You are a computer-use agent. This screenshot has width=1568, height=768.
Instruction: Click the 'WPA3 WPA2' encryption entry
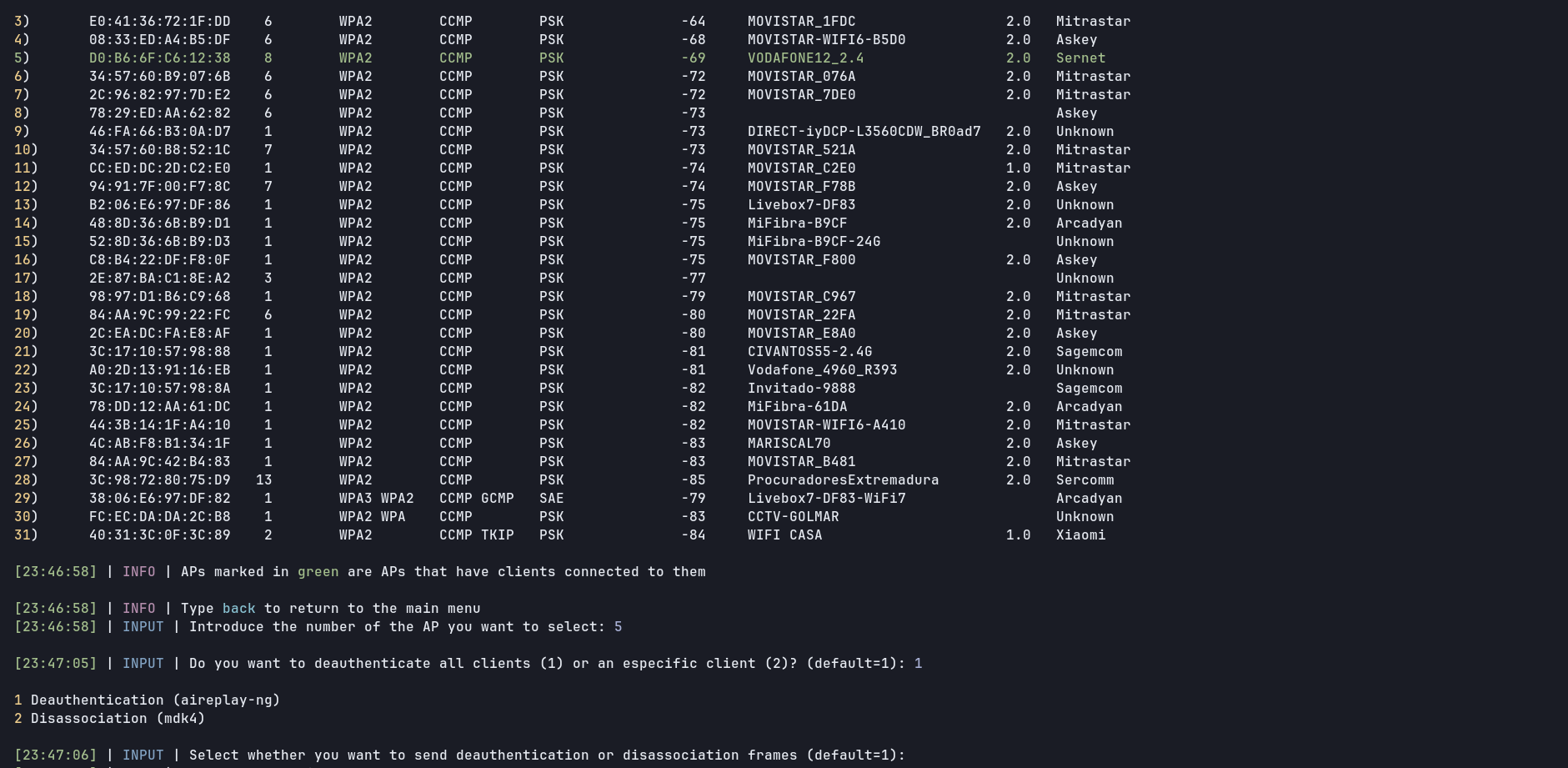coord(376,499)
